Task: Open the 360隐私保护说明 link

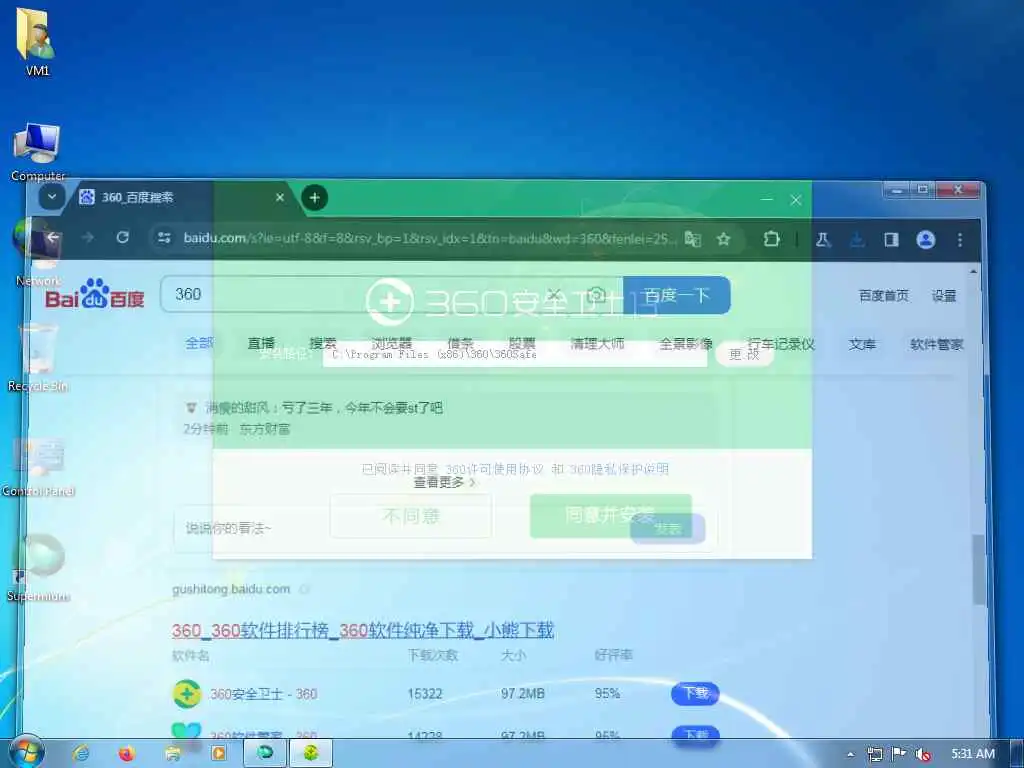Action: [619, 469]
